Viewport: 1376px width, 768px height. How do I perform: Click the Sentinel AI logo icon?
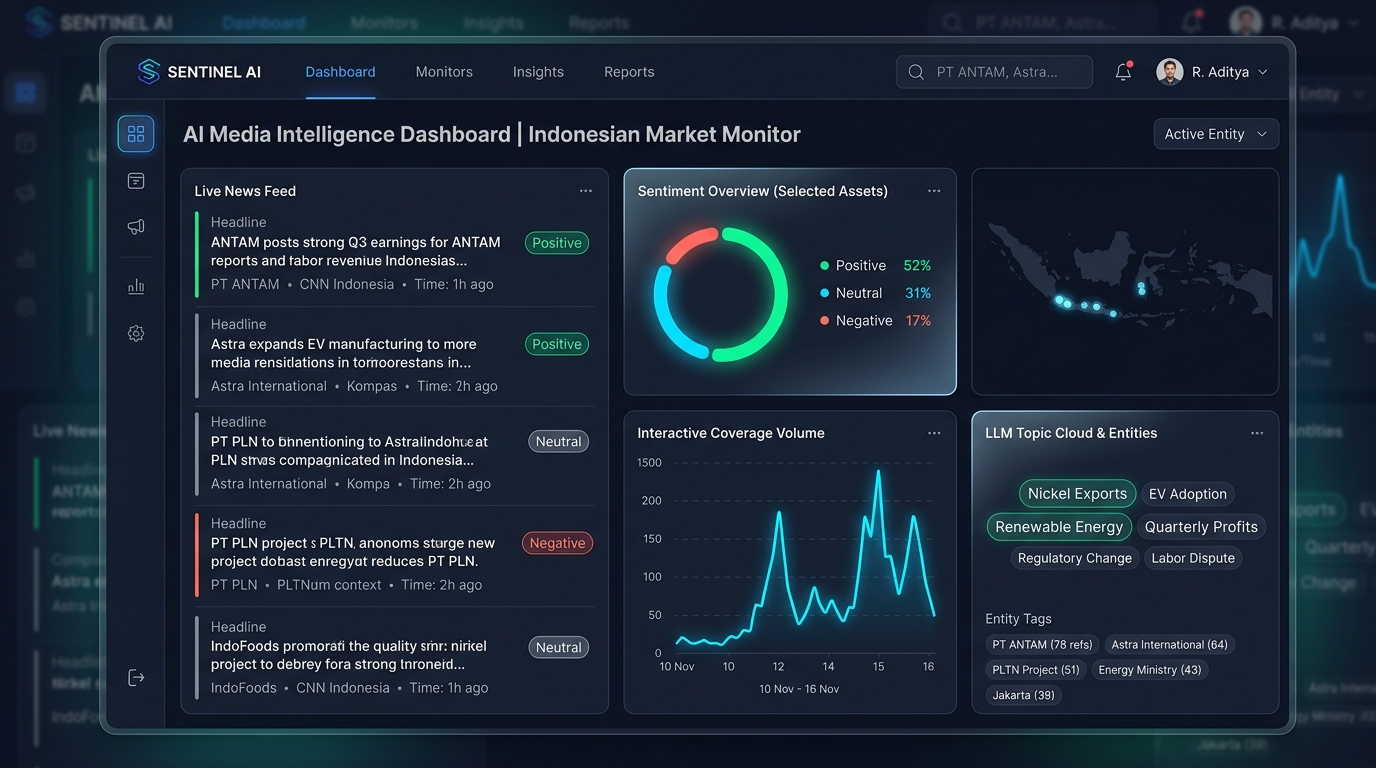tap(149, 71)
